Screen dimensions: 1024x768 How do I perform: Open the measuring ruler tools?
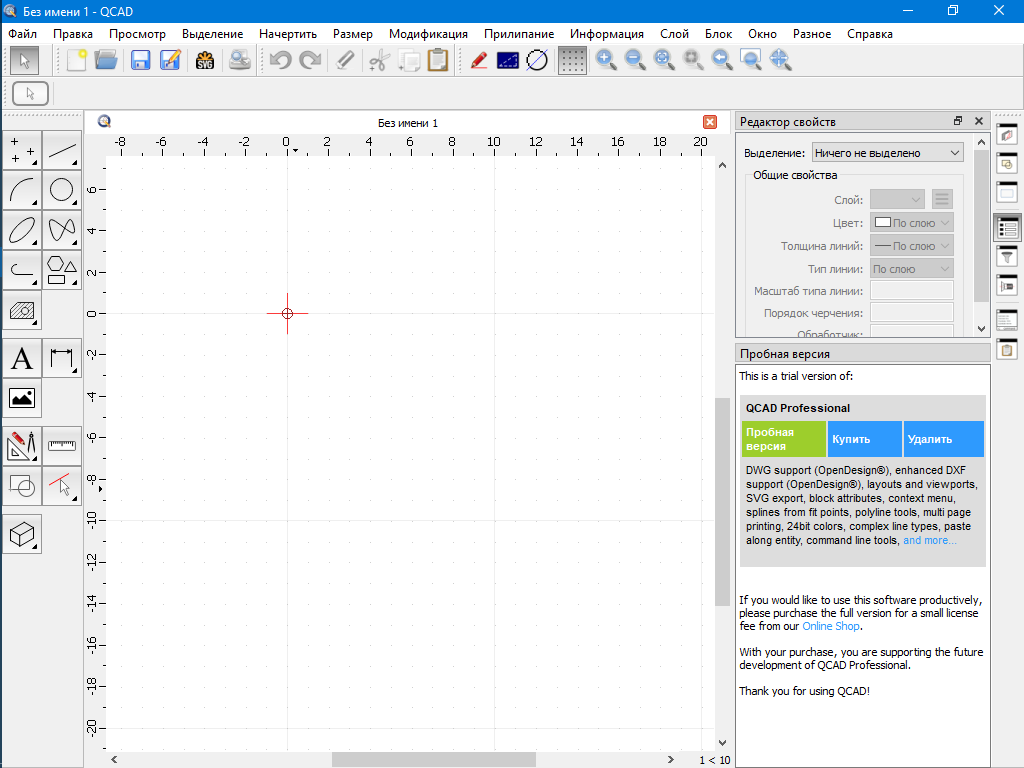(62, 446)
